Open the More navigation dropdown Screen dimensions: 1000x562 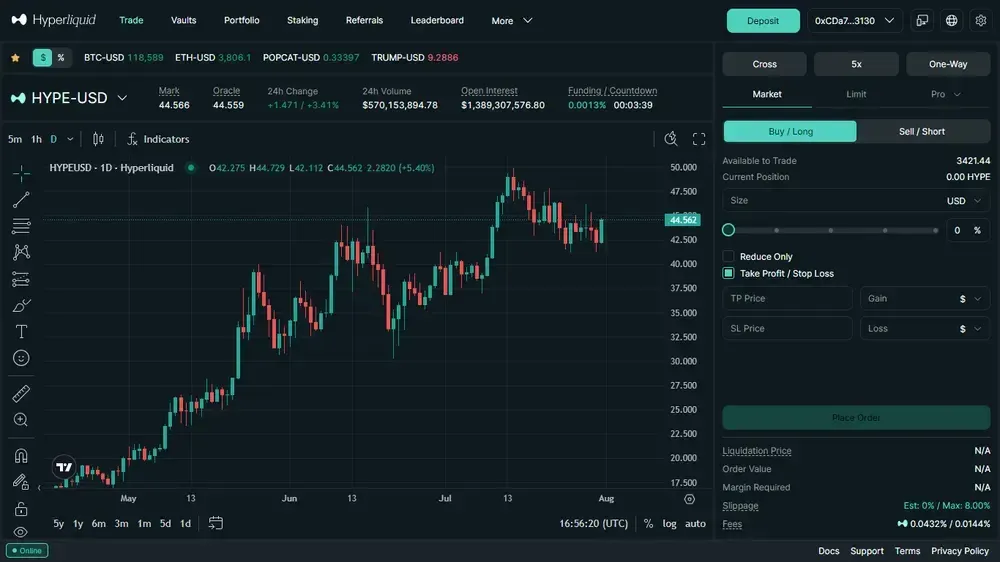click(x=511, y=20)
